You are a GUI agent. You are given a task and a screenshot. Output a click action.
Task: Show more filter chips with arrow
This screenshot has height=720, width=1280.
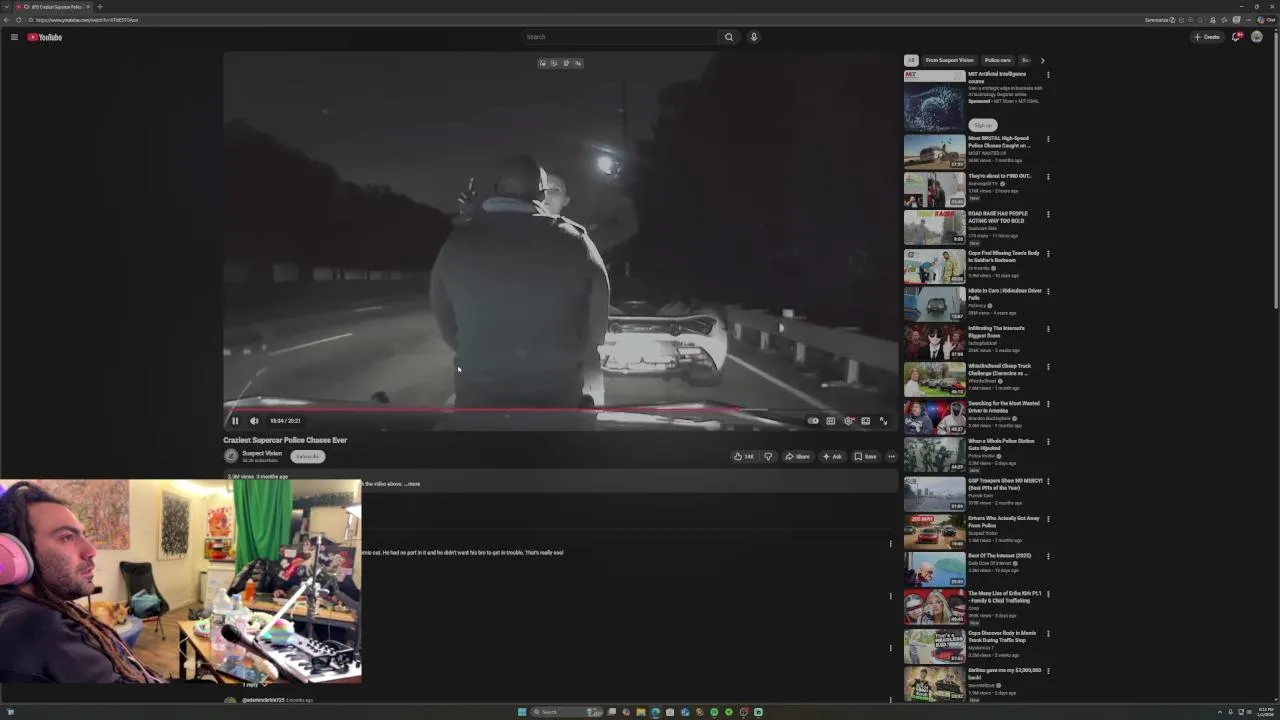[x=1042, y=60]
